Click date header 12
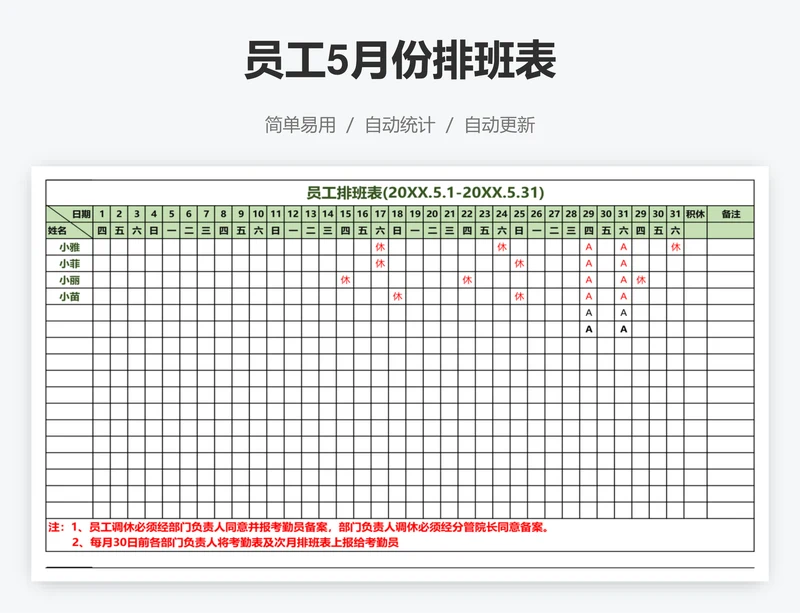Image resolution: width=800 pixels, height=613 pixels. (x=293, y=214)
